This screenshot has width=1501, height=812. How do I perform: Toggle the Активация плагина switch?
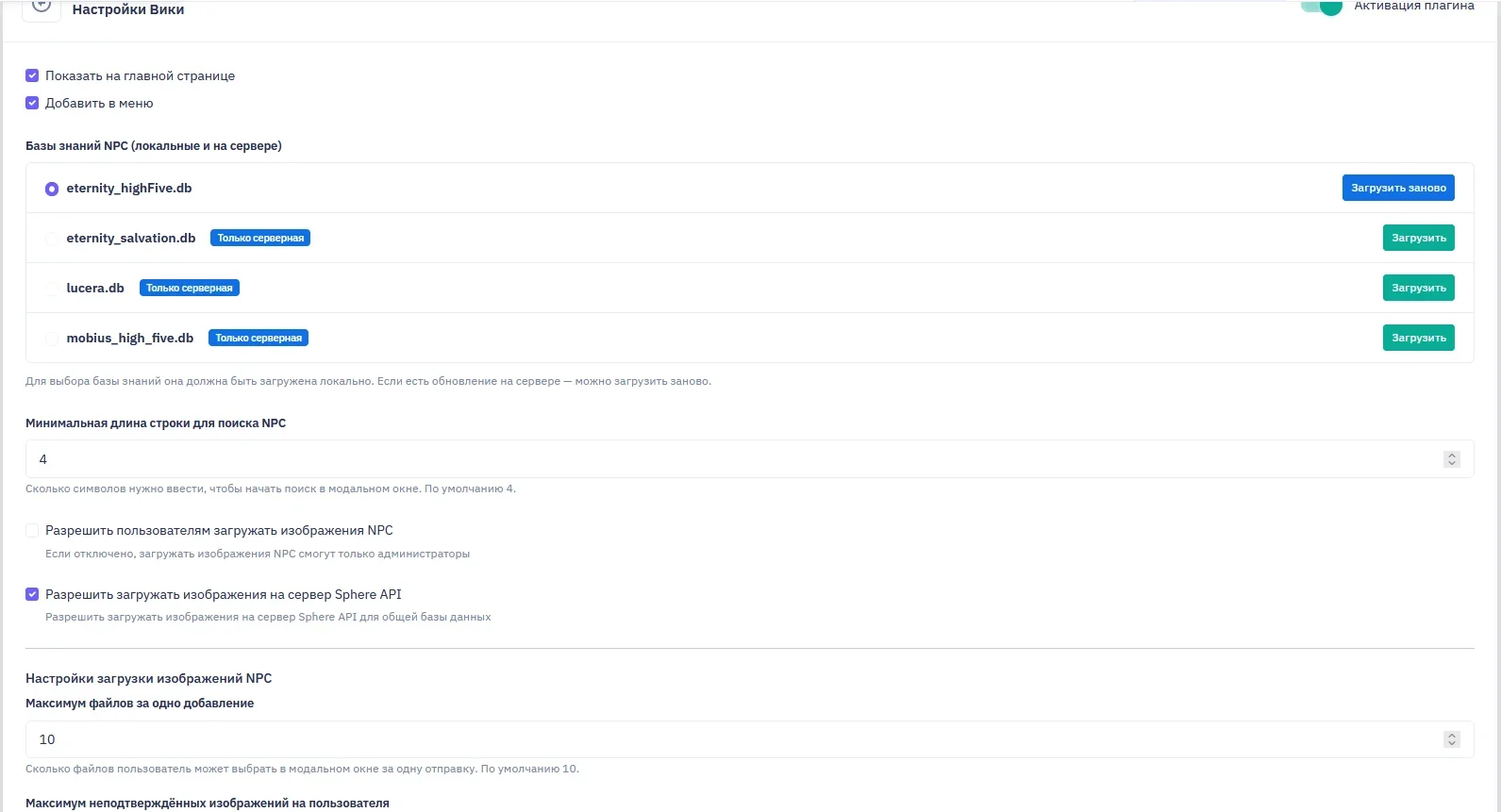[x=1321, y=7]
